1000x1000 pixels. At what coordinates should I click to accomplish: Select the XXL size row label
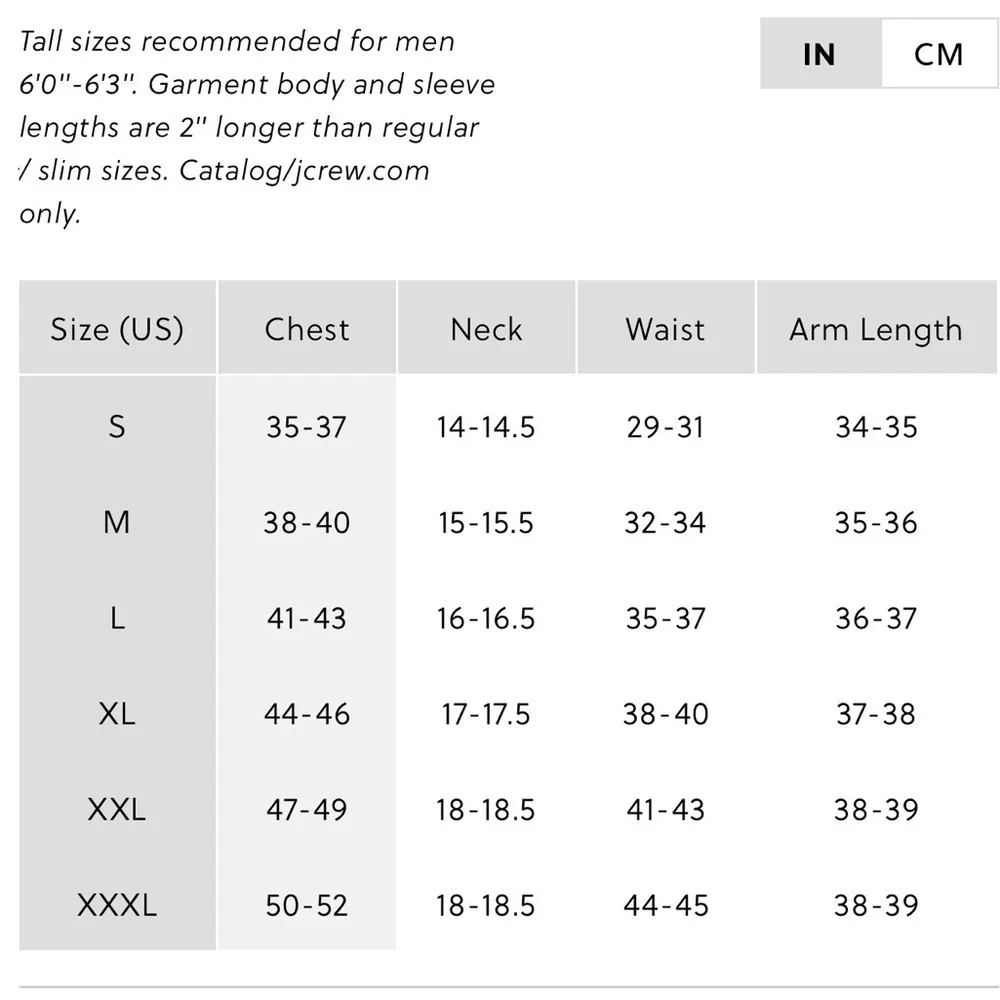[x=117, y=809]
